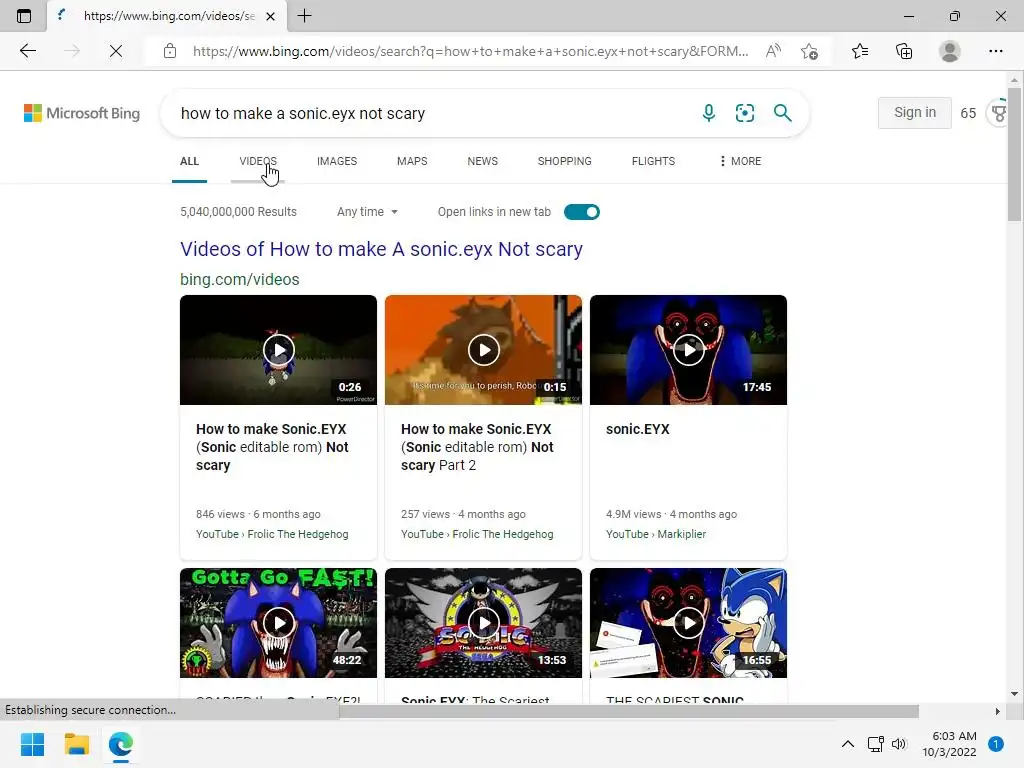The width and height of the screenshot is (1024, 768).
Task: Open a new tab with plus button
Action: point(304,16)
